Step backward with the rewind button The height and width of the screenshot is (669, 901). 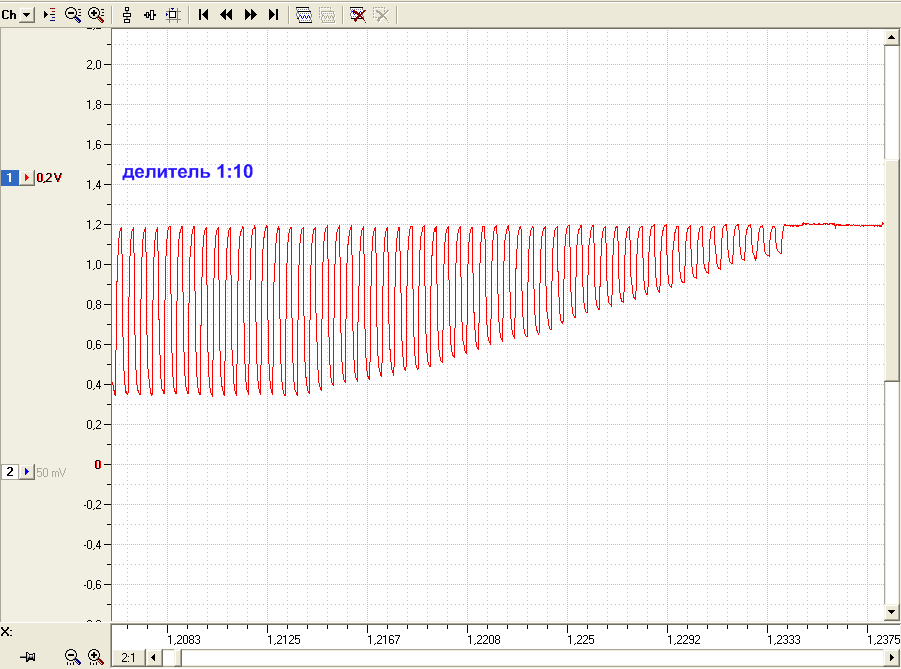point(226,15)
